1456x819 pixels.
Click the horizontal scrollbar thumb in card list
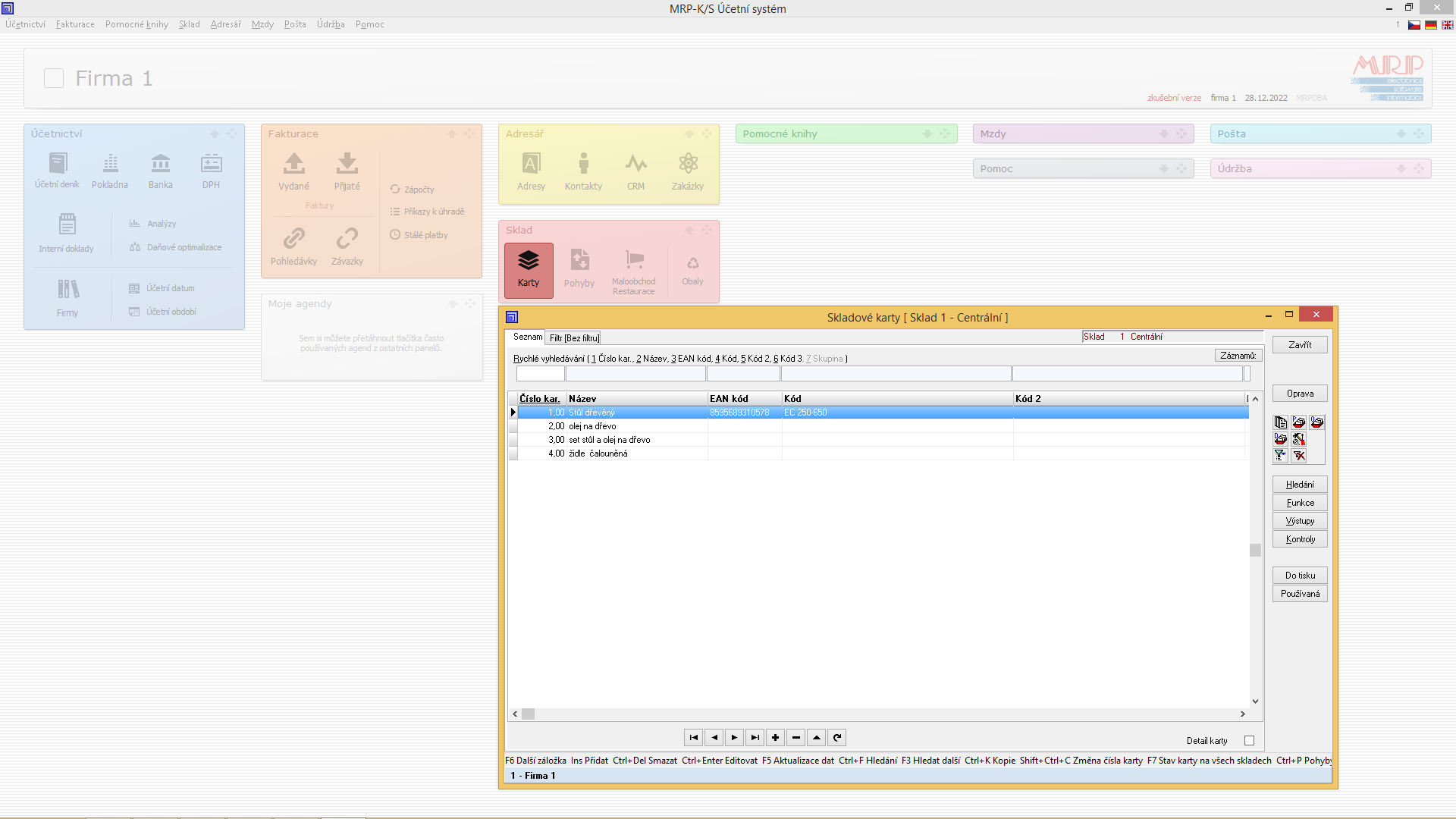pos(529,714)
